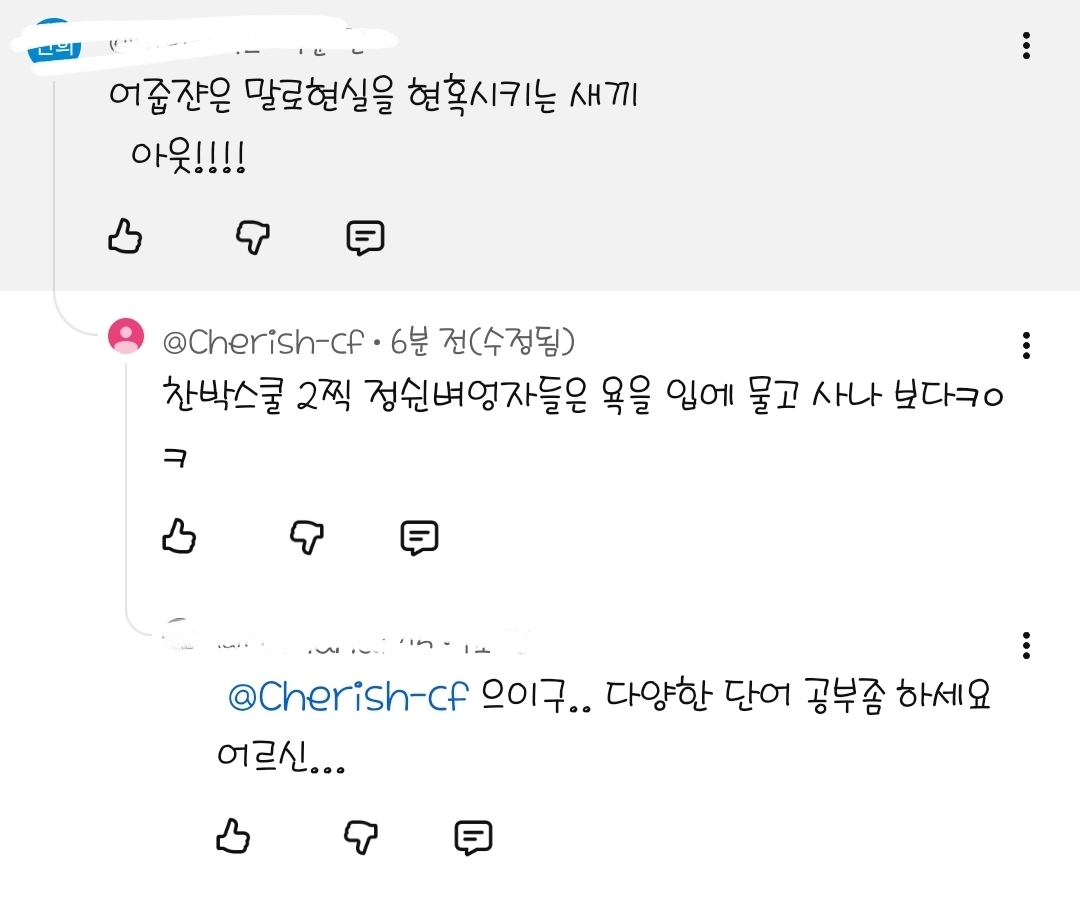
Task: Open the options menu for the @Cherish-cf reply
Action: (x=1026, y=346)
